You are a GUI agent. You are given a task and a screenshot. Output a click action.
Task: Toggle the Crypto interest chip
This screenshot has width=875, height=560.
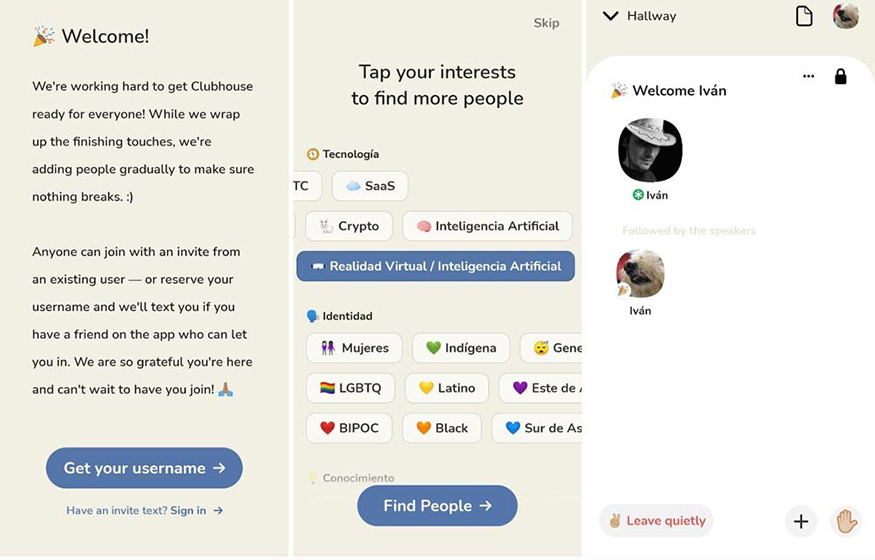pyautogui.click(x=349, y=226)
